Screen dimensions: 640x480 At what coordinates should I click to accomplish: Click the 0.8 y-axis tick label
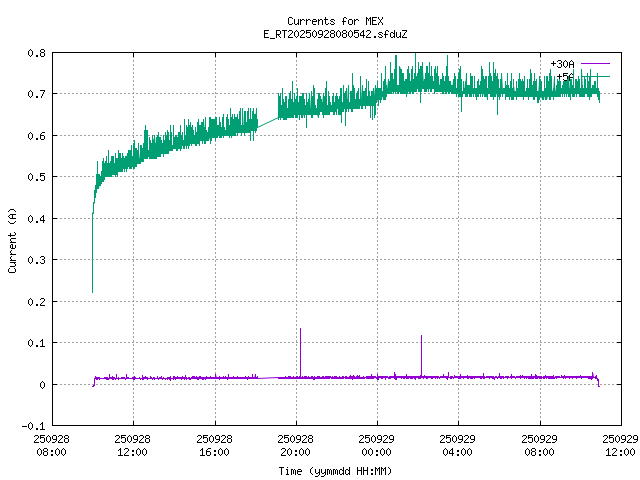tap(35, 53)
